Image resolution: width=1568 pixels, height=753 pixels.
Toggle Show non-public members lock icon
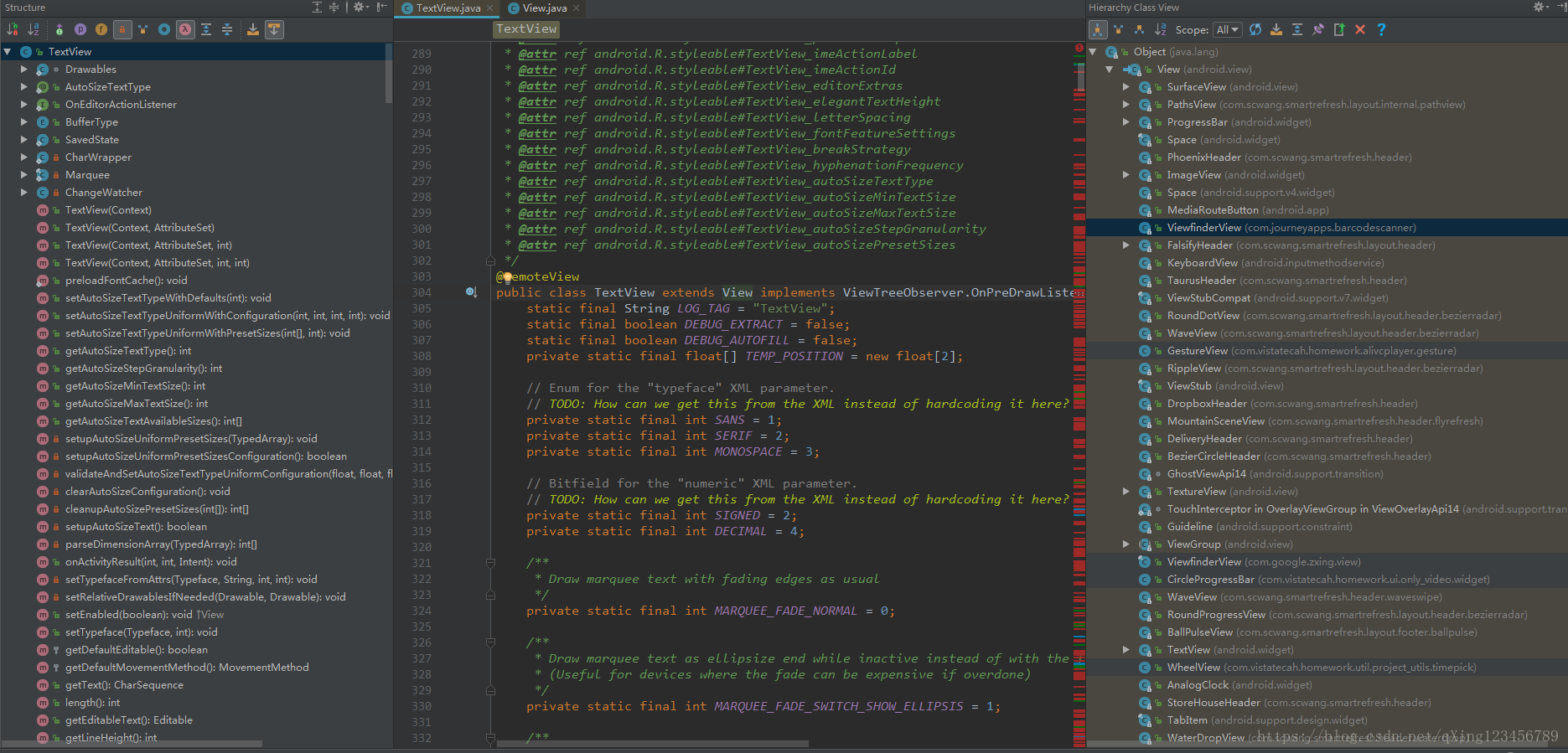(x=122, y=29)
